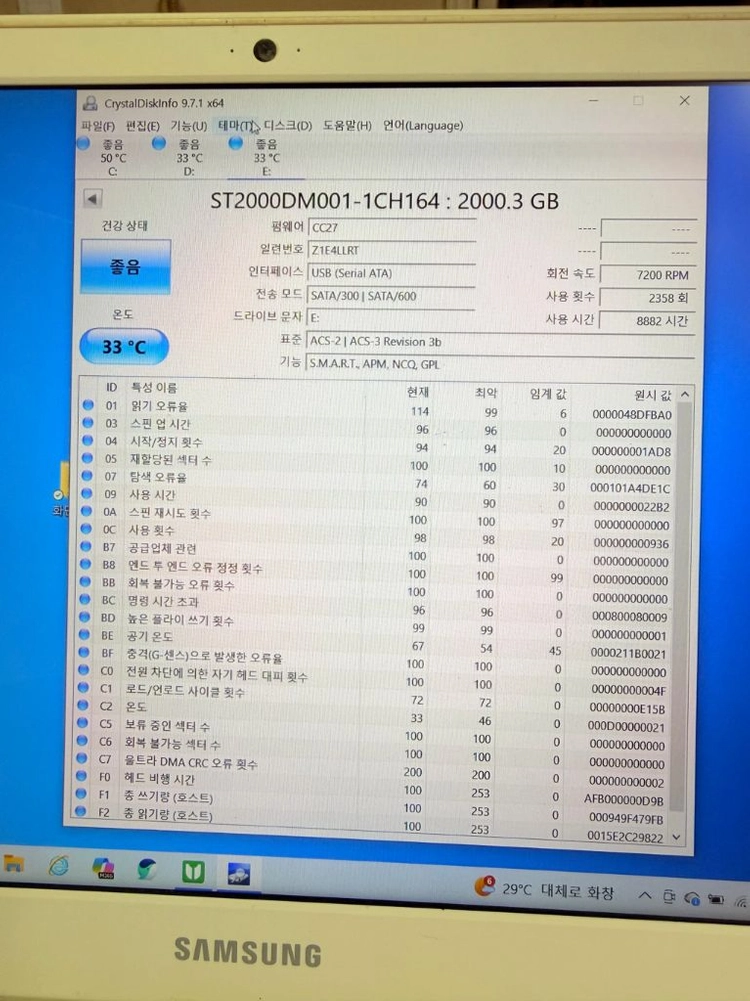
Task: Open weather widget showing 29°C 대체로 화창
Action: pos(544,889)
